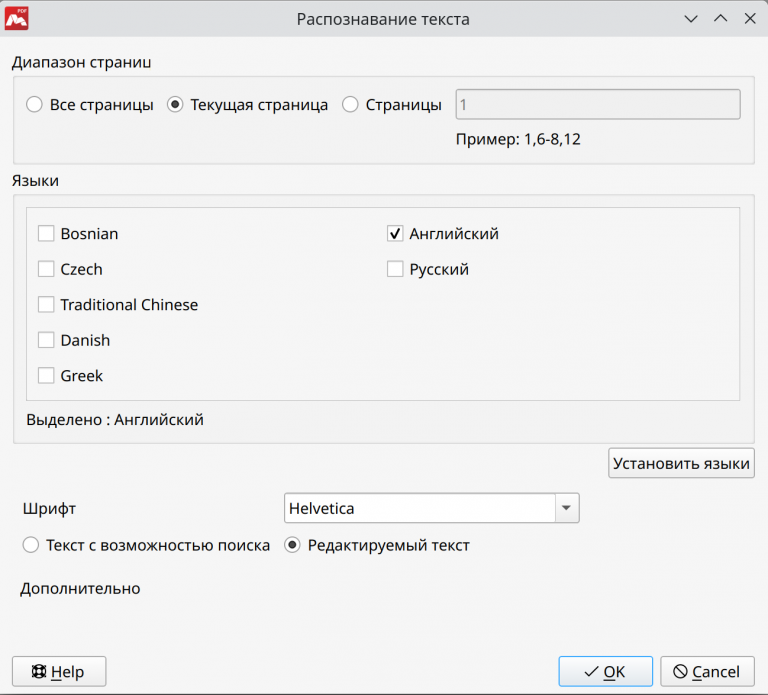Click the window keep-below chevron icon
Image resolution: width=768 pixels, height=695 pixels.
[x=690, y=19]
